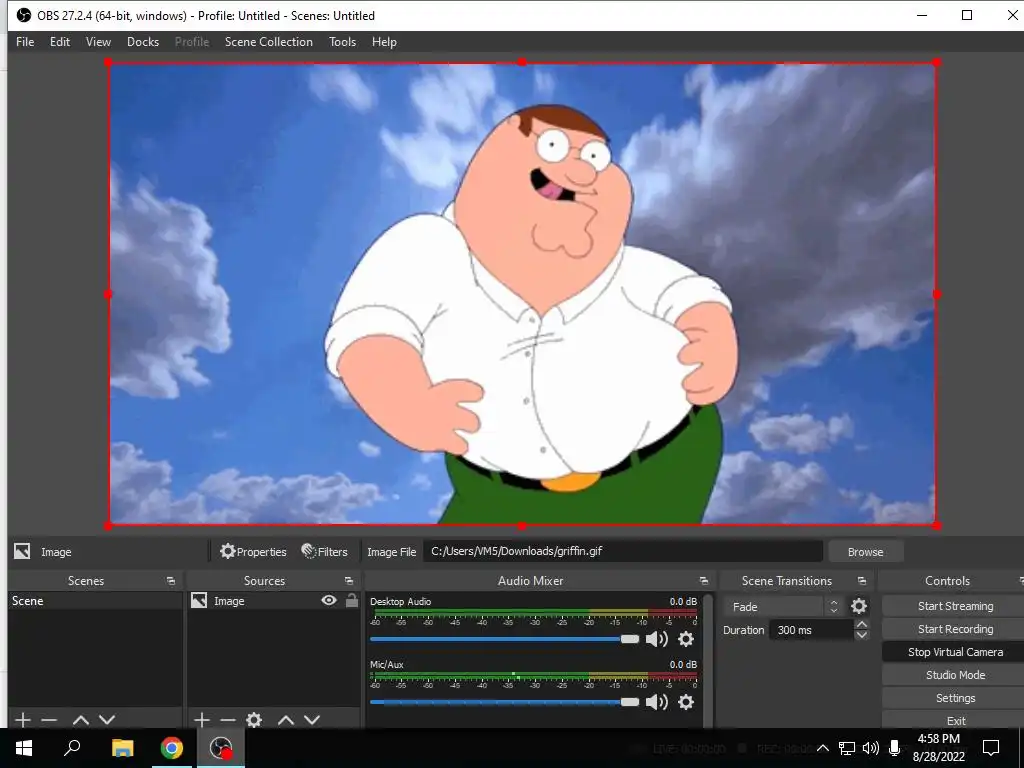Pop out the Sources dock

pyautogui.click(x=349, y=581)
